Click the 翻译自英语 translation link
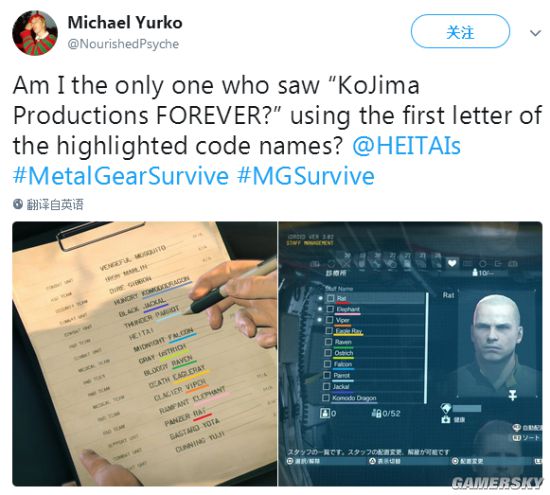 [x=55, y=204]
